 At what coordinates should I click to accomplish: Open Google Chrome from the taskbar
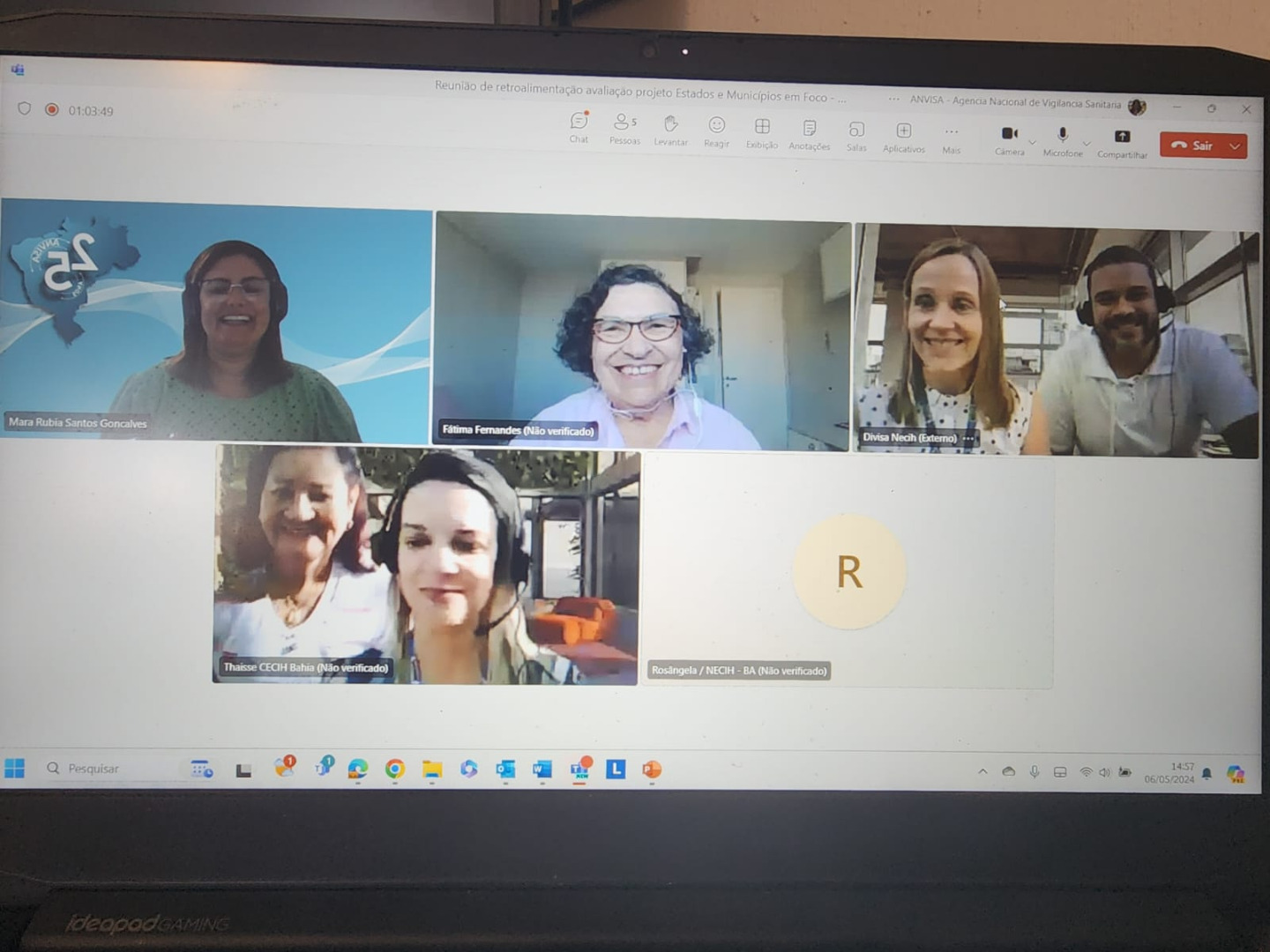pyautogui.click(x=394, y=770)
